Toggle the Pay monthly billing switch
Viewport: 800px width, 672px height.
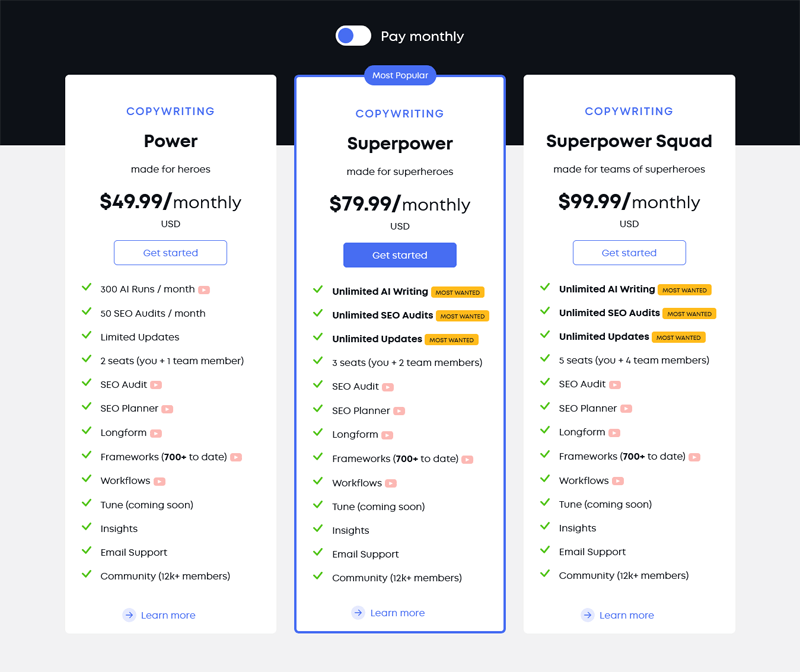[x=353, y=36]
